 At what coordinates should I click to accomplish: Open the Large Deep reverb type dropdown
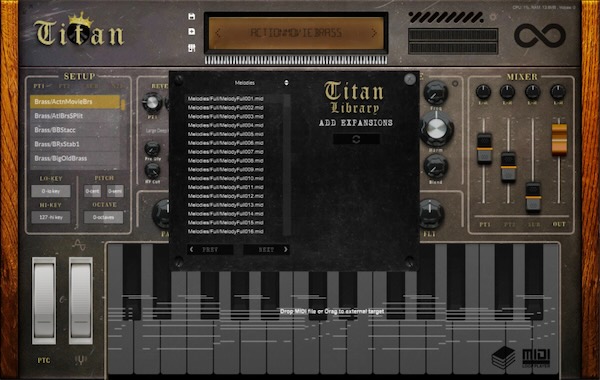click(x=157, y=130)
